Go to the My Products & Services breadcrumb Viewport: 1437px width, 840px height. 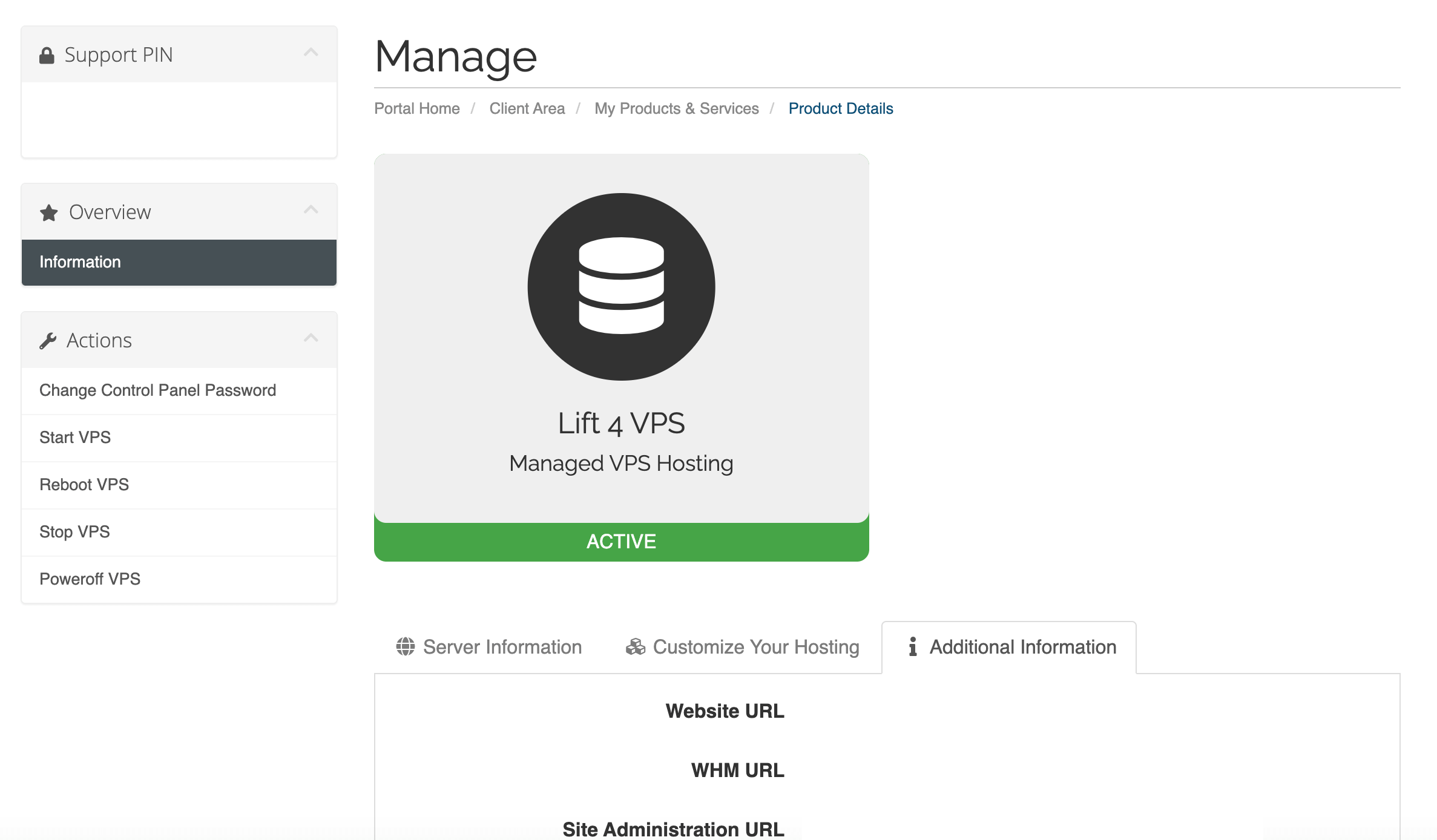pos(676,108)
